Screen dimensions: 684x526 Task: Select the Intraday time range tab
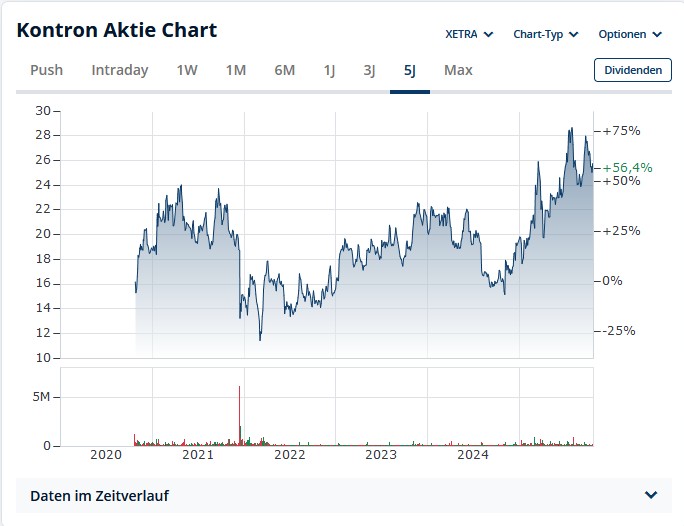point(119,70)
